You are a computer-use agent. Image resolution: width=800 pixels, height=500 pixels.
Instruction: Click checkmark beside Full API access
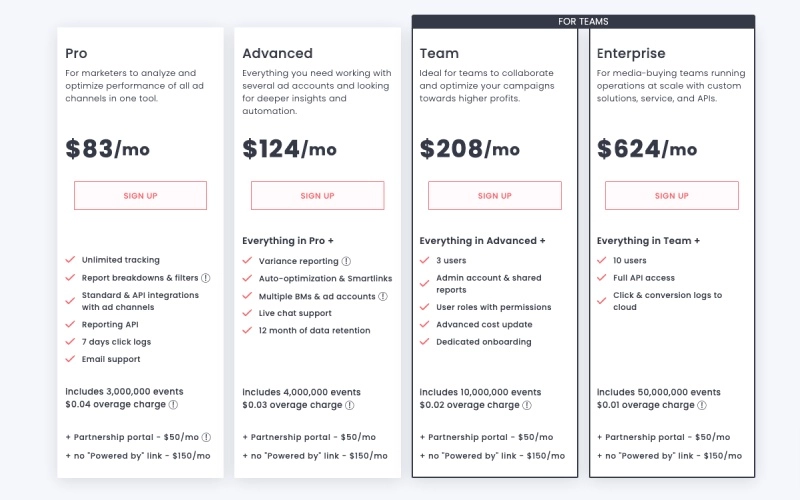click(x=602, y=278)
